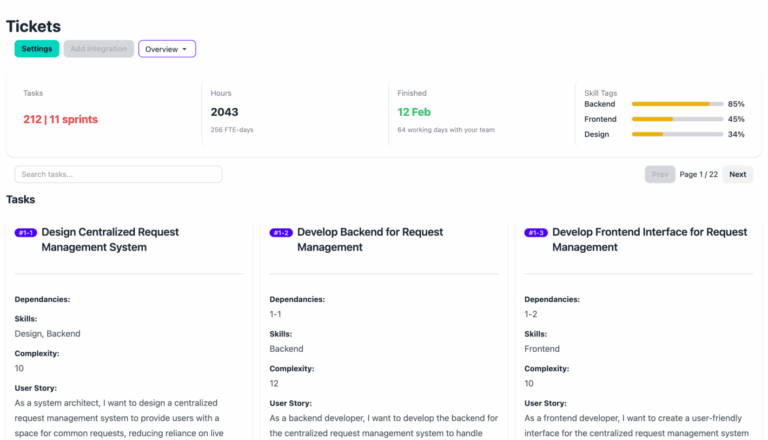Click the green Settings button
This screenshot has width=768, height=440.
[37, 49]
